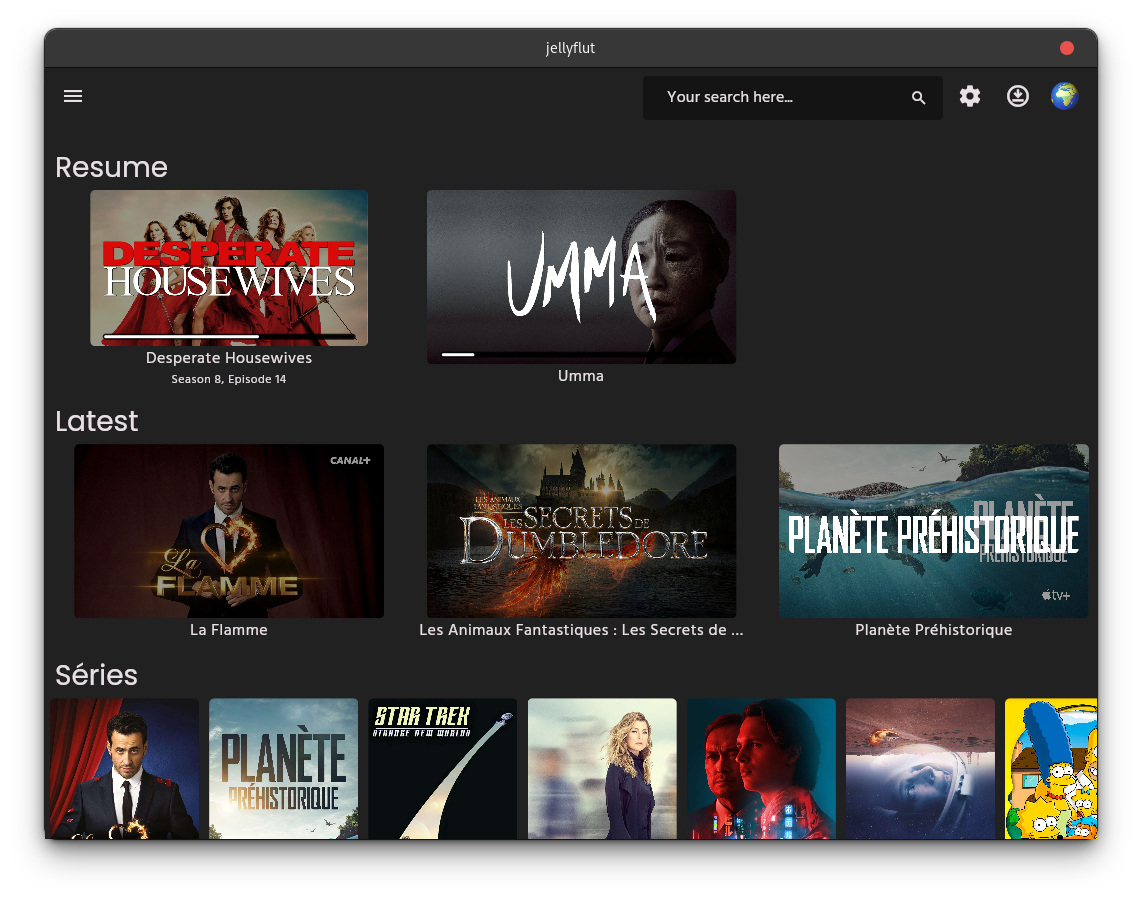
Task: Open Star Trek Strange New Worlds poster
Action: pos(443,768)
